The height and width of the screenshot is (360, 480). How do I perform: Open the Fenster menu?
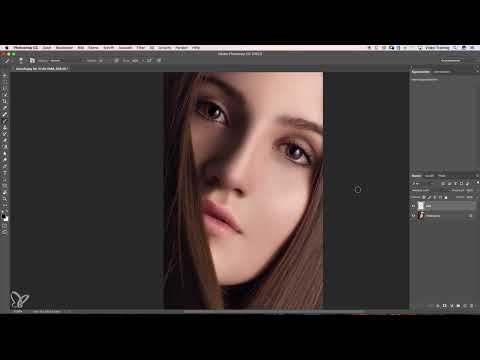pyautogui.click(x=182, y=48)
